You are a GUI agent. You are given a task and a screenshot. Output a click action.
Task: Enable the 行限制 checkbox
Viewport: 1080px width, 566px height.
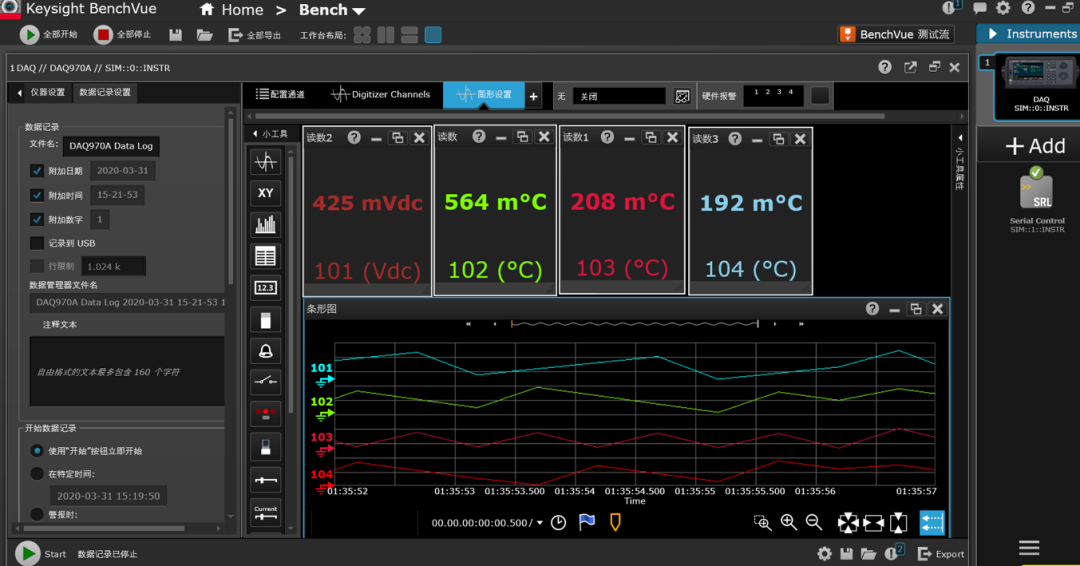pyautogui.click(x=37, y=266)
